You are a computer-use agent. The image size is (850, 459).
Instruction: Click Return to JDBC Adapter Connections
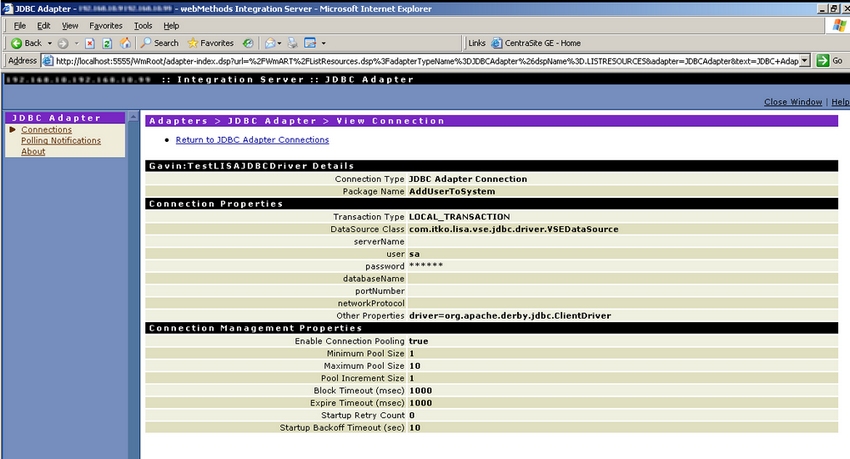(x=252, y=139)
